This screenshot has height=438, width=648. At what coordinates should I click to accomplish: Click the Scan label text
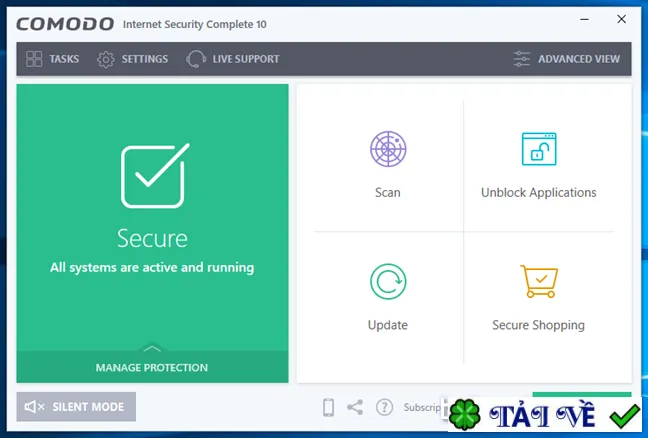(388, 193)
